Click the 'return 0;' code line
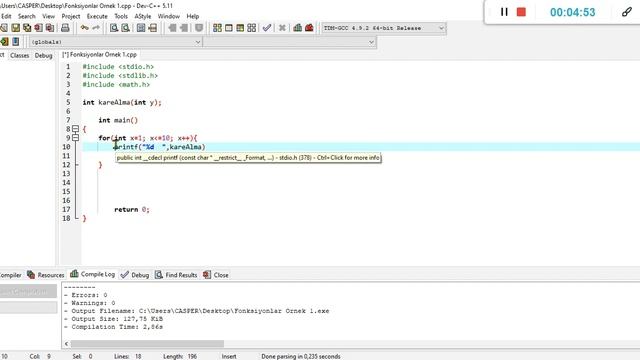Screen dimensions: 640x360 (131, 209)
